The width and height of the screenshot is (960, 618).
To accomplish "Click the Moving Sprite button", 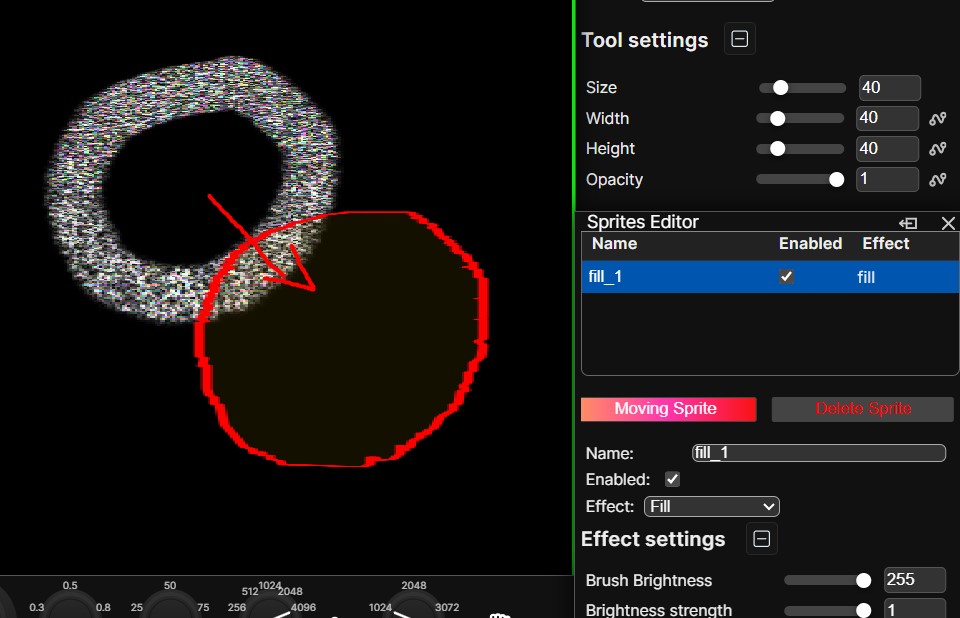I will 669,409.
